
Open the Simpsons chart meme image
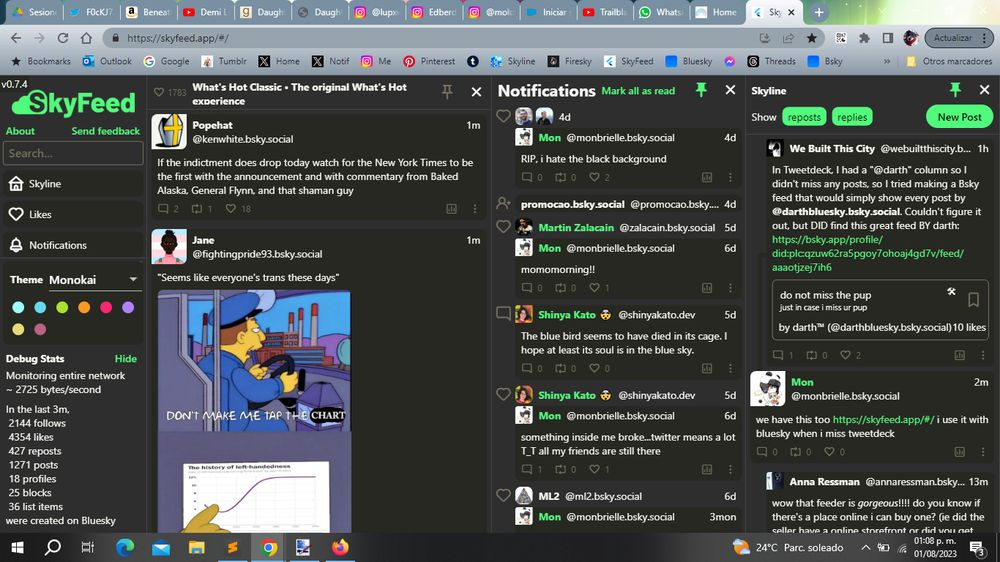pyautogui.click(x=254, y=411)
